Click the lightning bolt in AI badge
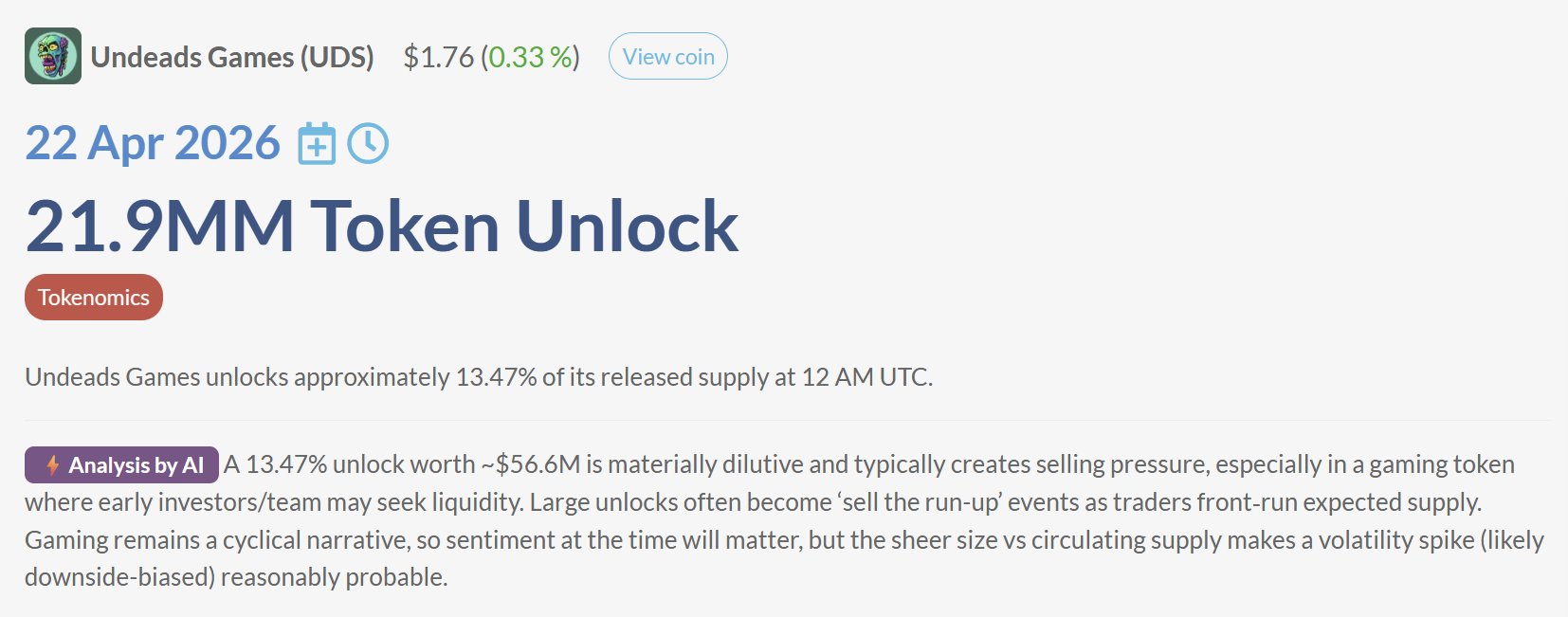1568x617 pixels. click(53, 465)
